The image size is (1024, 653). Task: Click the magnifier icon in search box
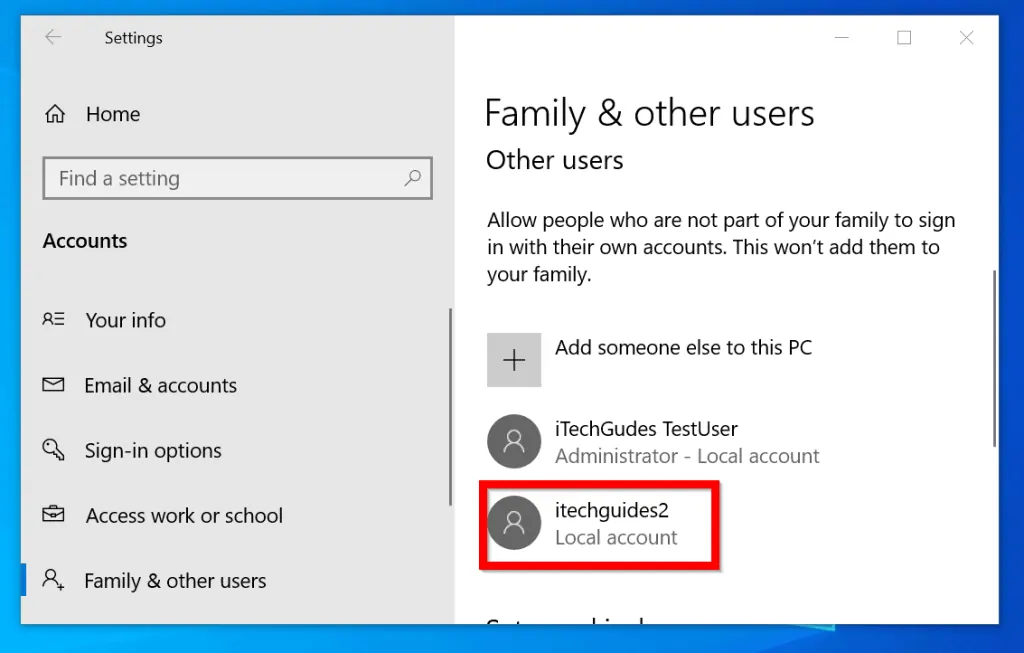click(x=412, y=179)
